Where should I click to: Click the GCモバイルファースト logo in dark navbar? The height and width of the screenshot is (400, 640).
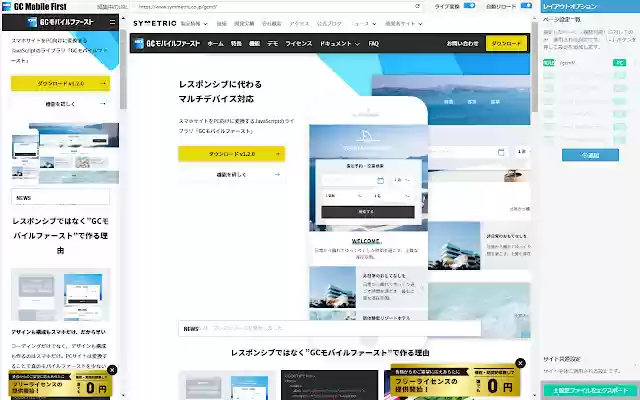[167, 43]
